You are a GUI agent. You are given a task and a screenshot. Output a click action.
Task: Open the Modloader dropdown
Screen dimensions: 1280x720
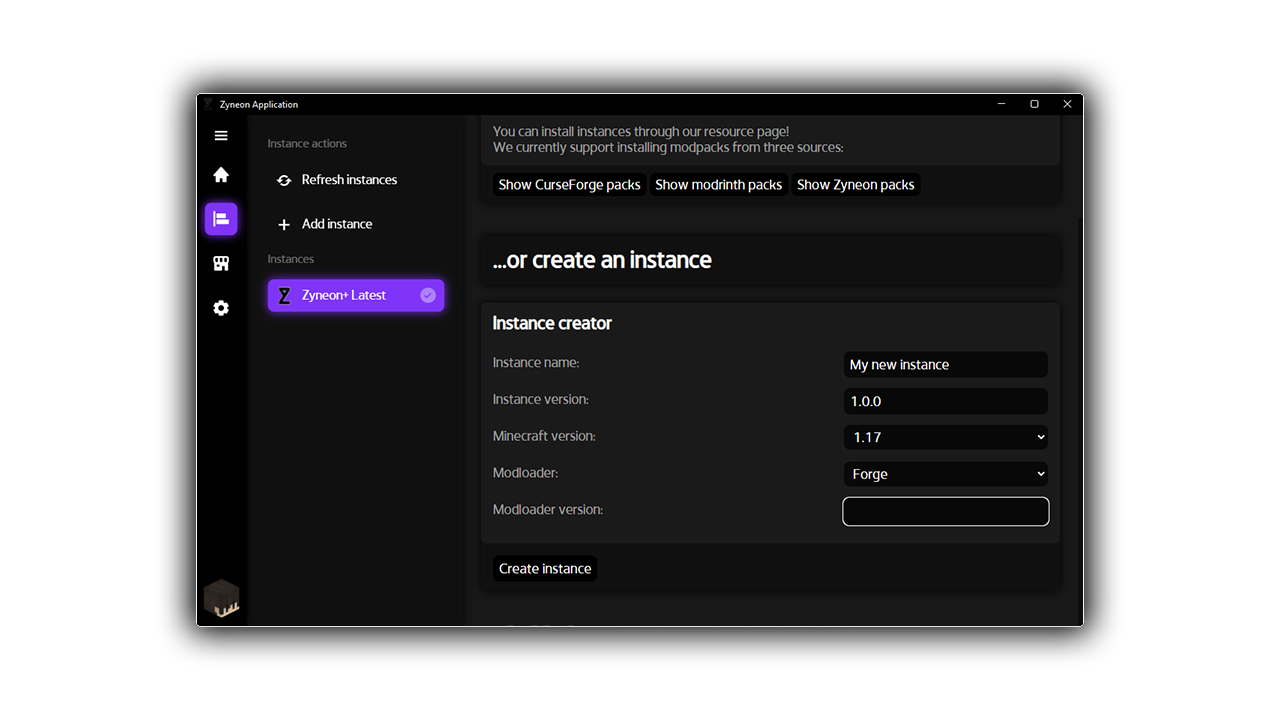[945, 474]
